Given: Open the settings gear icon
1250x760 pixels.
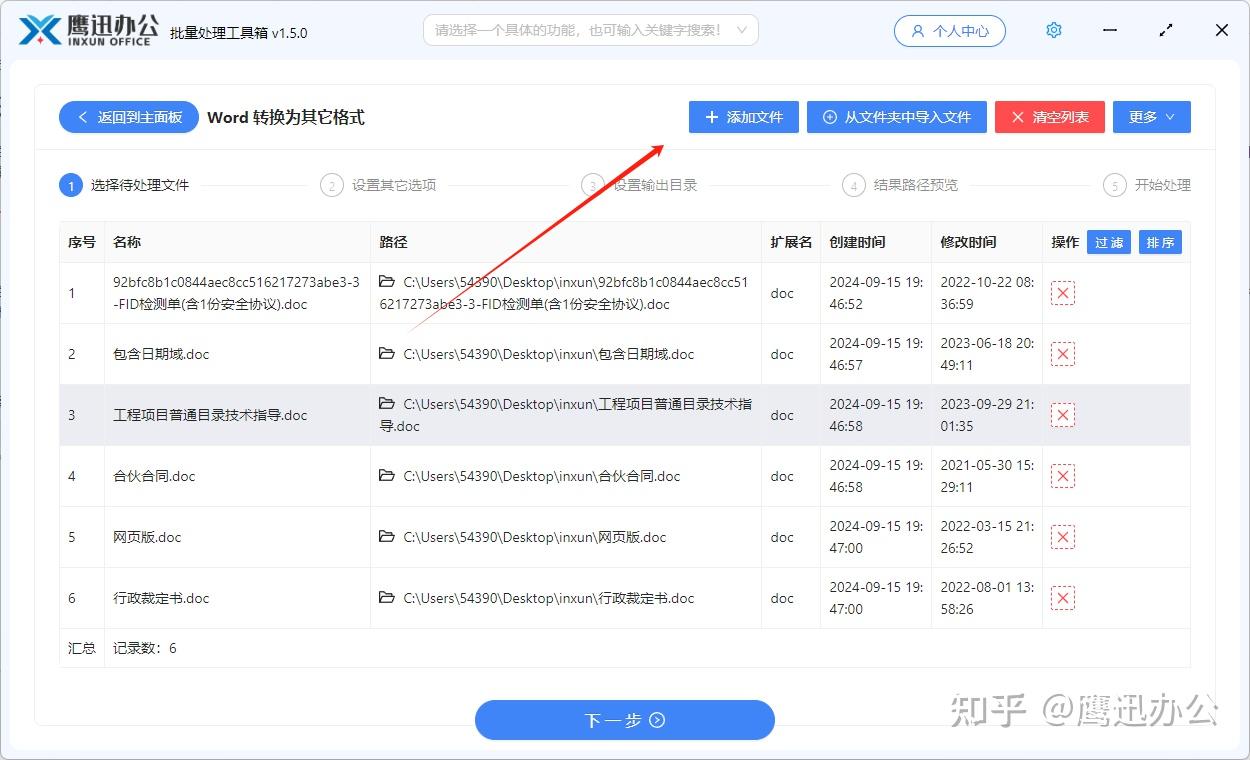Looking at the screenshot, I should point(1053,30).
